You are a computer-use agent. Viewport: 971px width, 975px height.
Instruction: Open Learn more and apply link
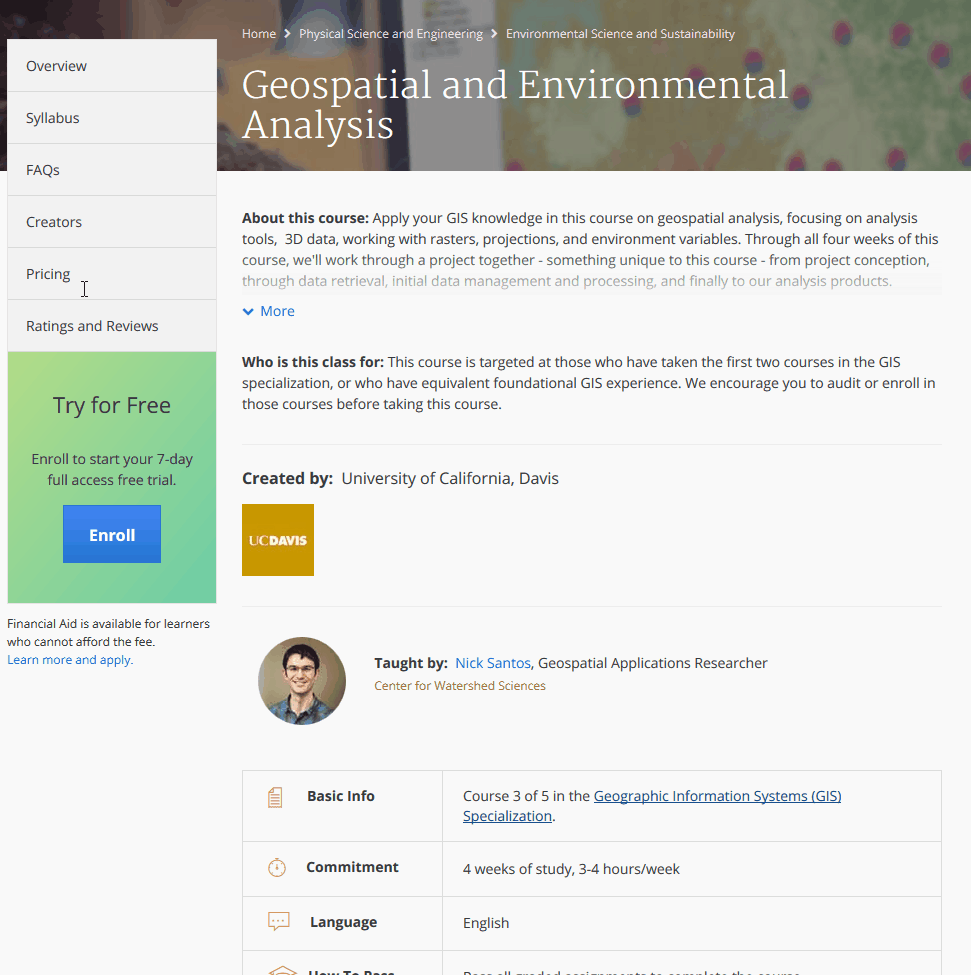tap(70, 660)
